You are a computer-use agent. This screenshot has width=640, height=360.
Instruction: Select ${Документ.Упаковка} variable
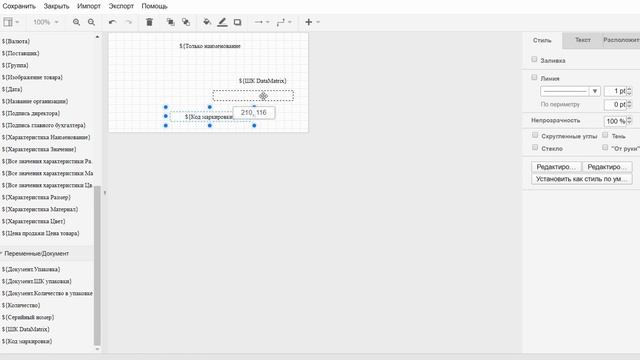click(31, 269)
